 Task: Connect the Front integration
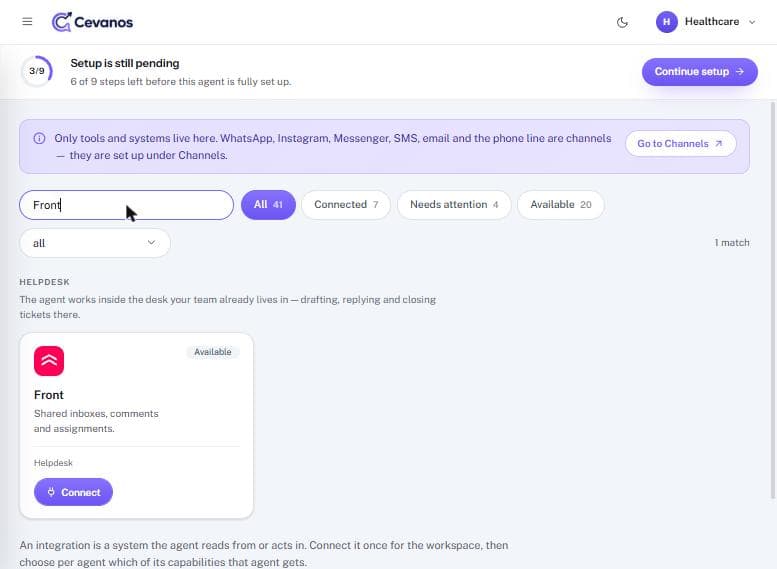click(73, 492)
